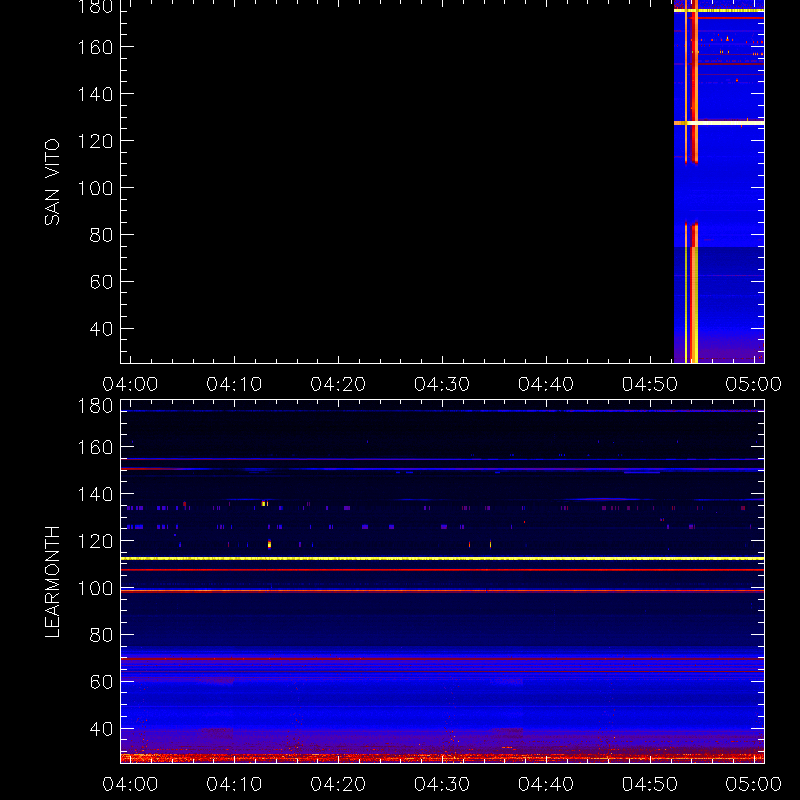Pick the 100 tick label on Learmonth plot

pos(95,588)
